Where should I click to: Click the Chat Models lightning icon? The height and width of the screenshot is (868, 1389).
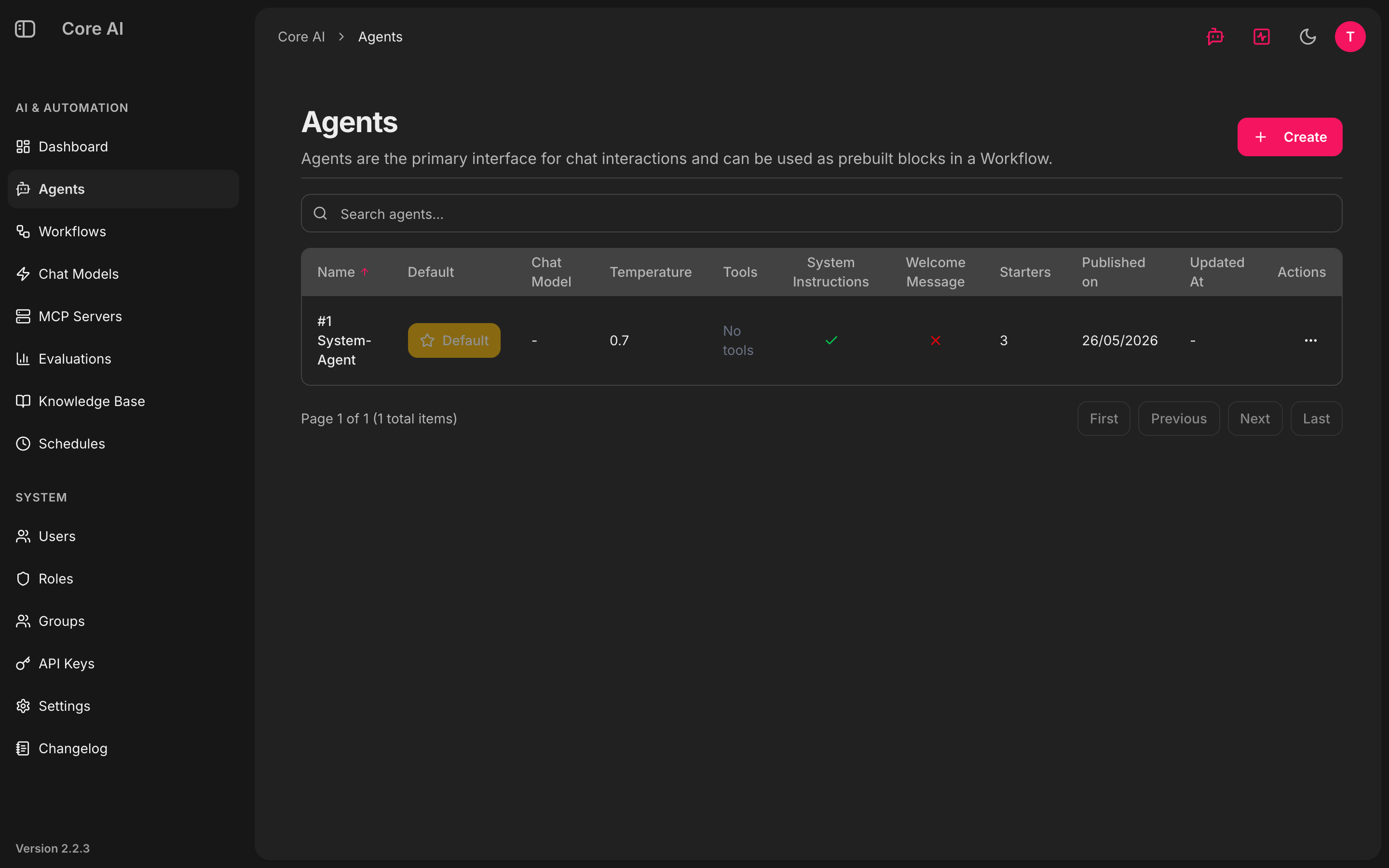tap(23, 274)
